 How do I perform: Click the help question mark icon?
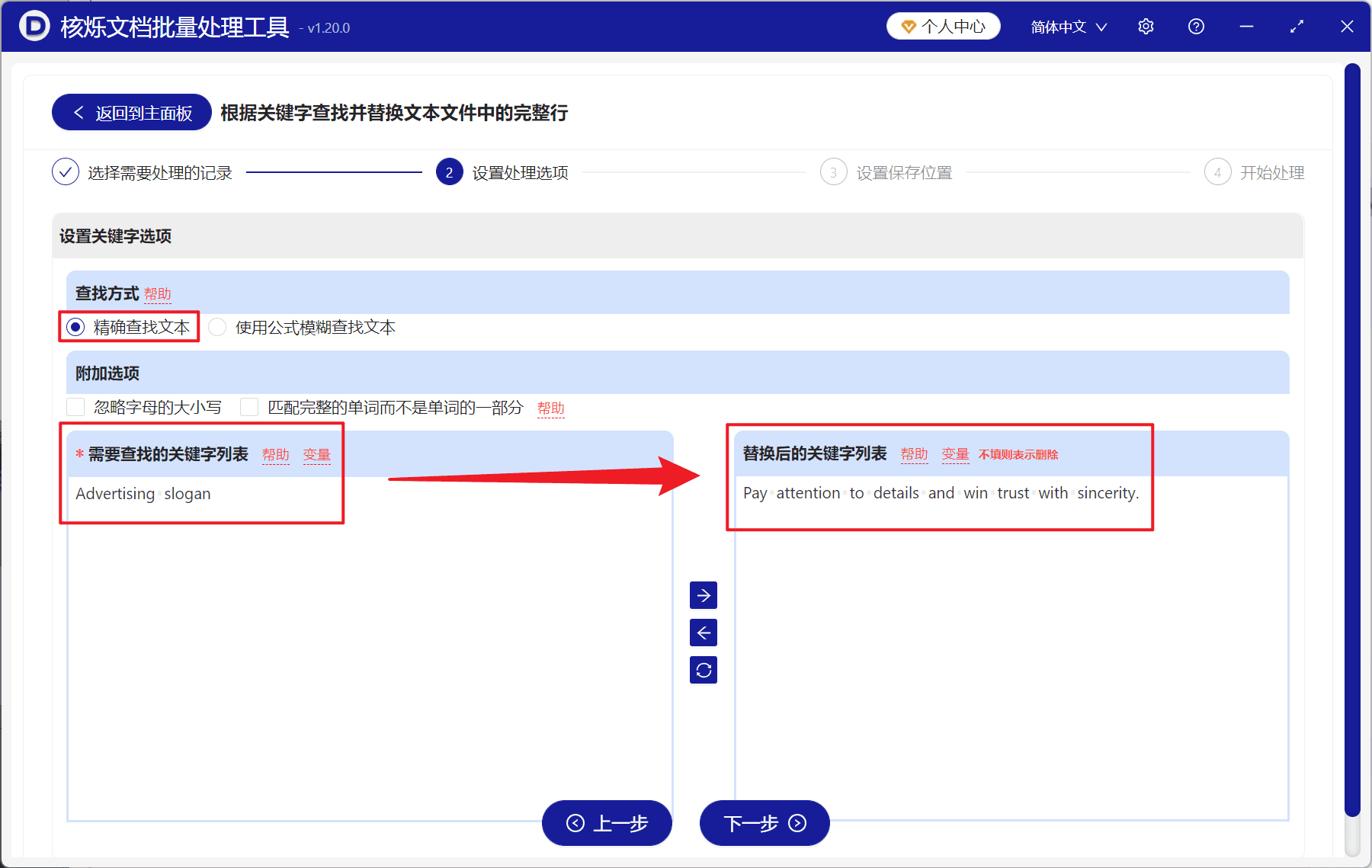click(x=1195, y=26)
